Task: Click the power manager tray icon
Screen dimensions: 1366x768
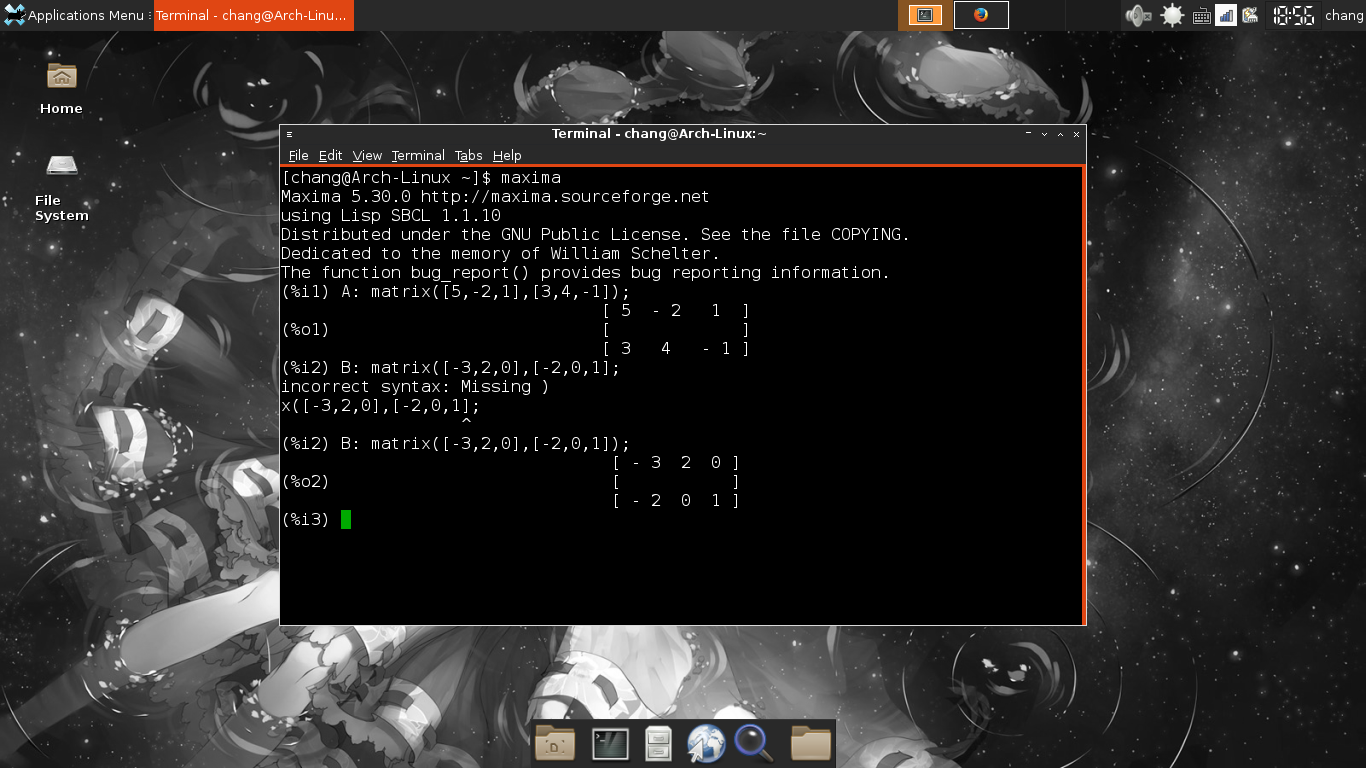Action: pos(1250,15)
